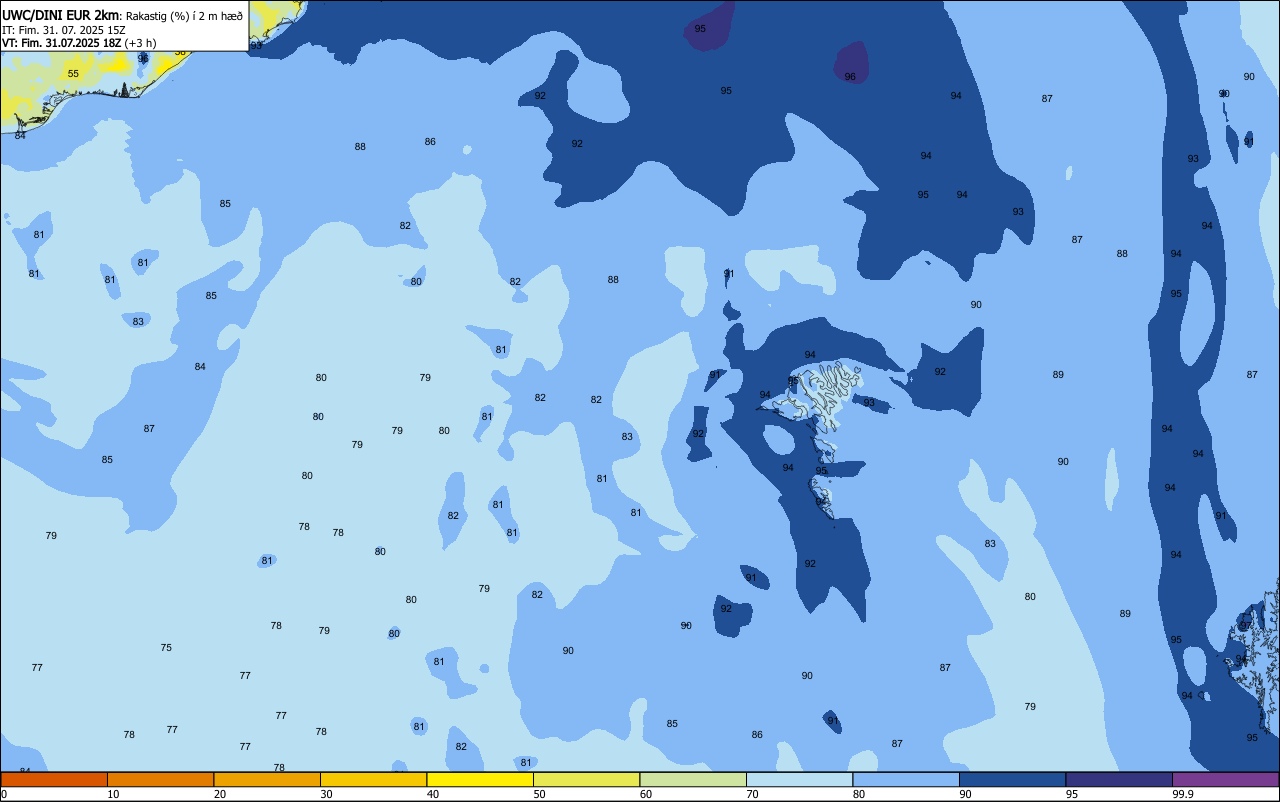Screen dimensions: 1280x802
Task: Click the 90–95 dark blue legend swatch
Action: pos(1012,779)
